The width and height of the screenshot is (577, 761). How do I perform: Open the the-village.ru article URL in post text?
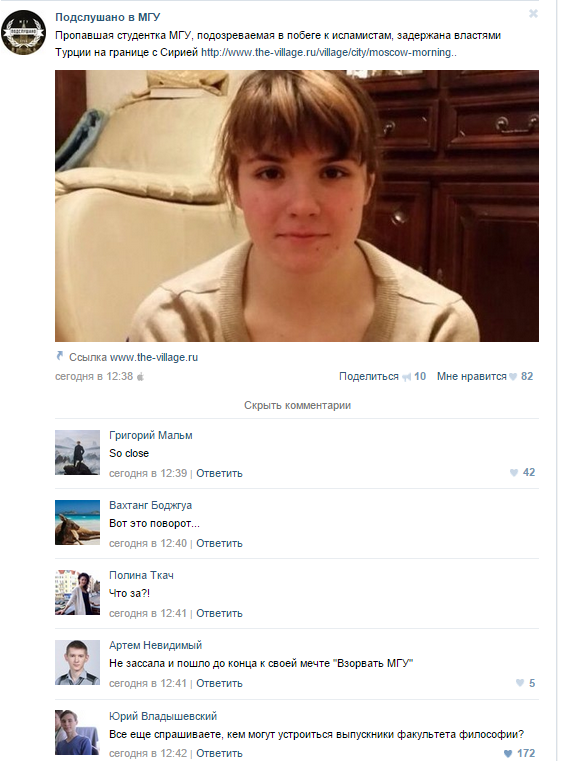tap(329, 52)
